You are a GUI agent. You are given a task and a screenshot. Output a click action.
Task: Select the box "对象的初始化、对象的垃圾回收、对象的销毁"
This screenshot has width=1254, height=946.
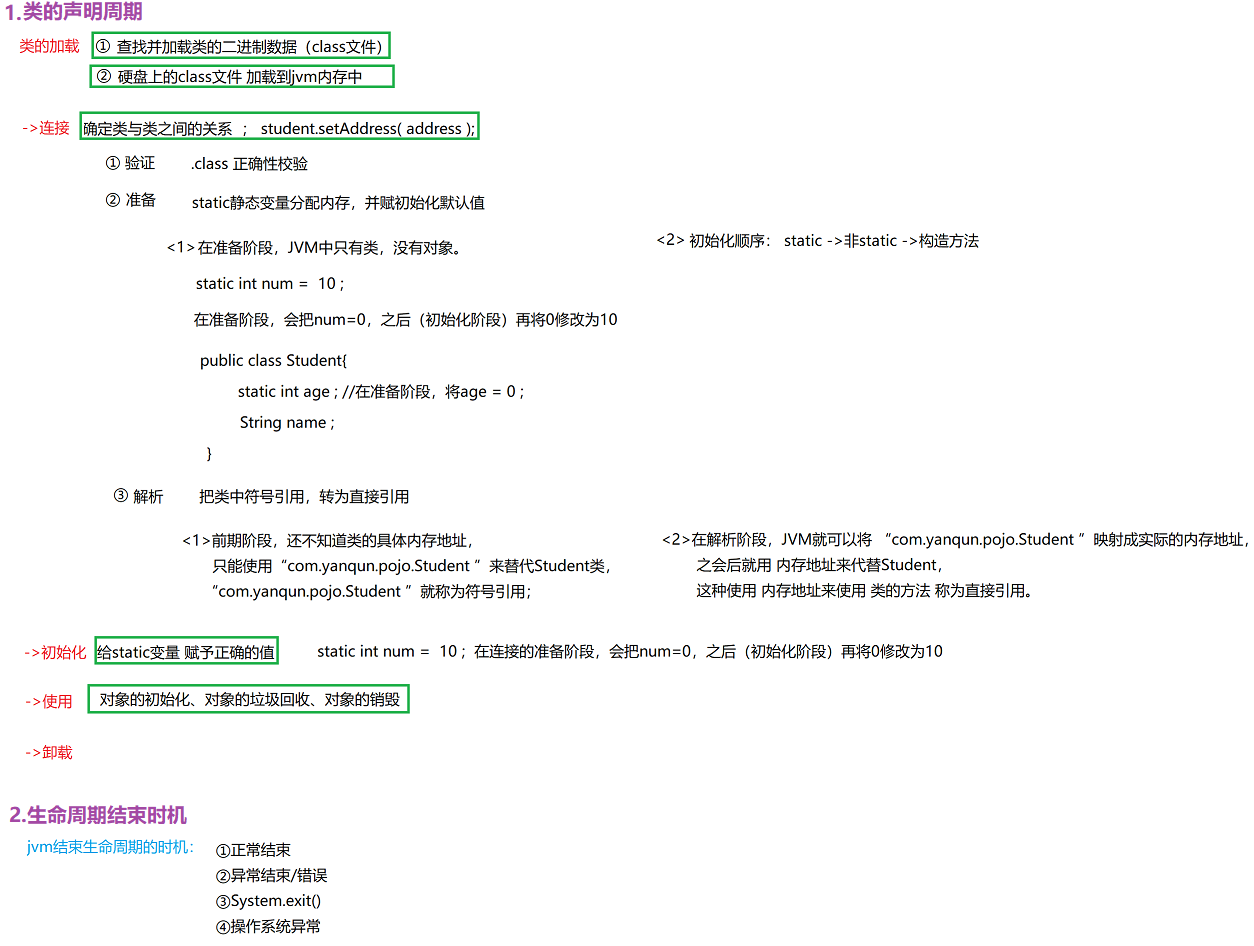click(250, 700)
